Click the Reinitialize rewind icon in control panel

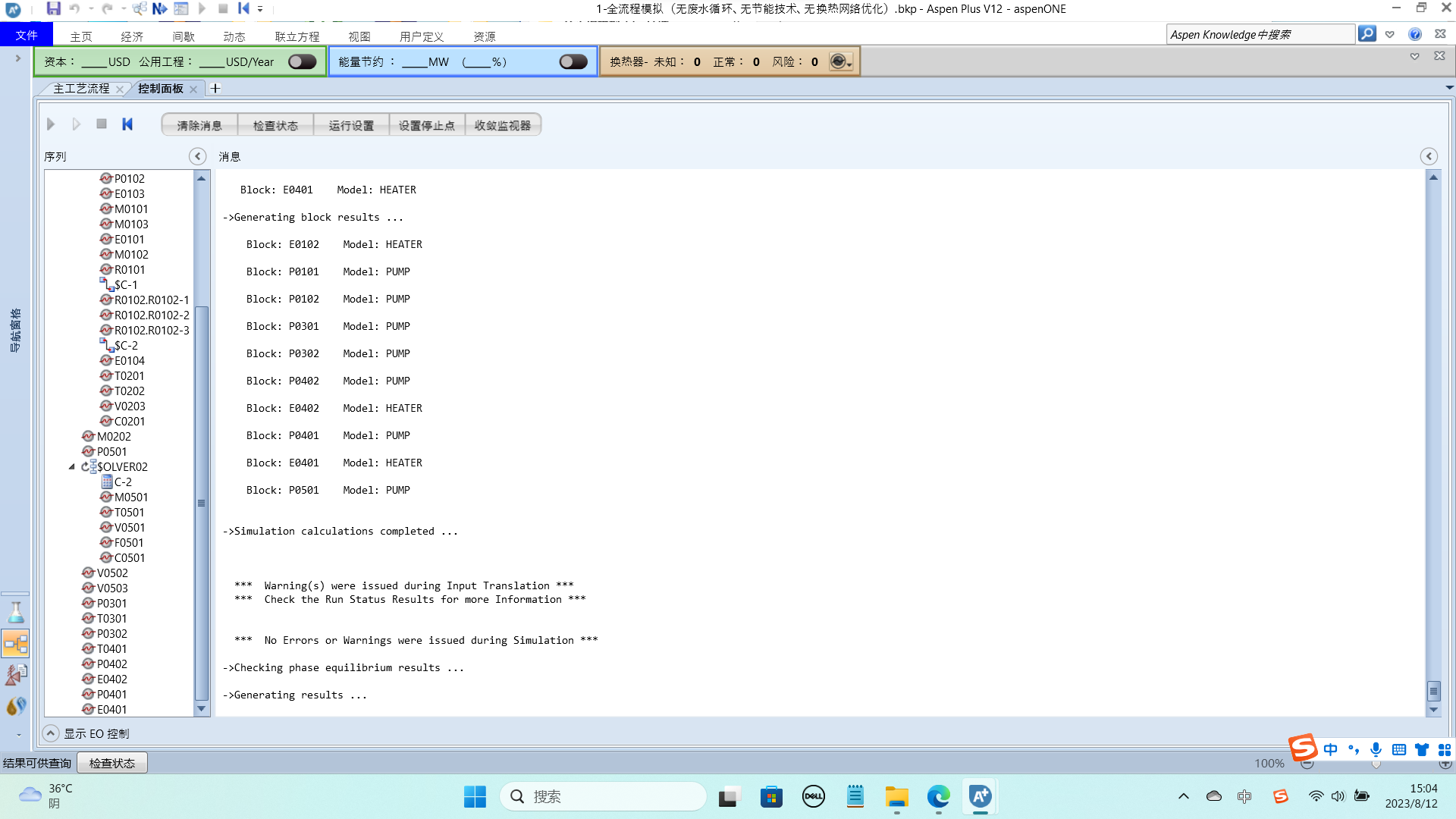tap(127, 124)
